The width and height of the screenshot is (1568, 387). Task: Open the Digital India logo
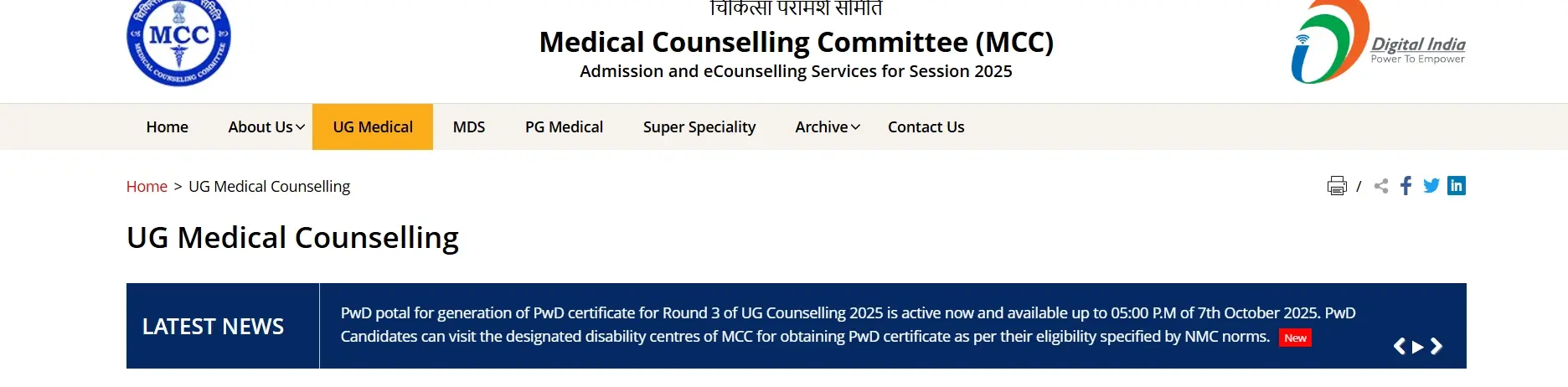pyautogui.click(x=1378, y=44)
